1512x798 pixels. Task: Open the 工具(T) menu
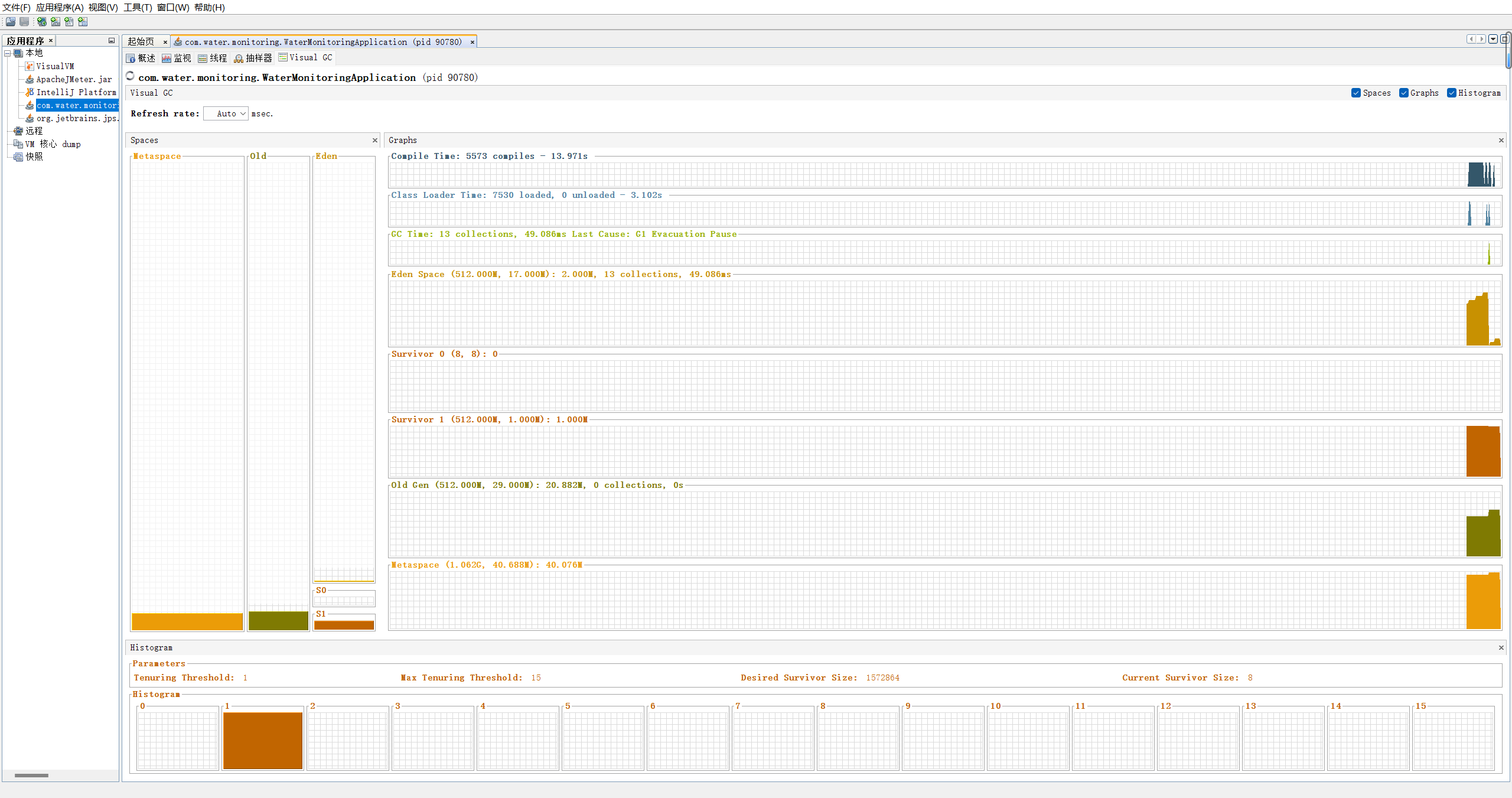138,8
